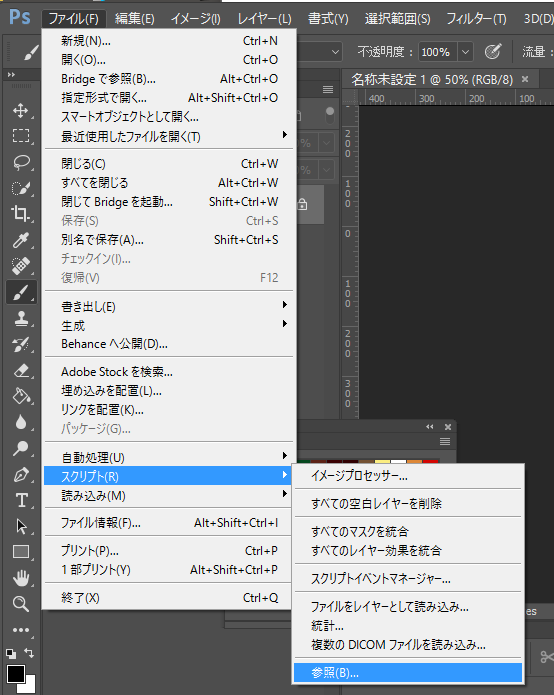Close the 名称未設定 1 document tab

click(x=525, y=79)
